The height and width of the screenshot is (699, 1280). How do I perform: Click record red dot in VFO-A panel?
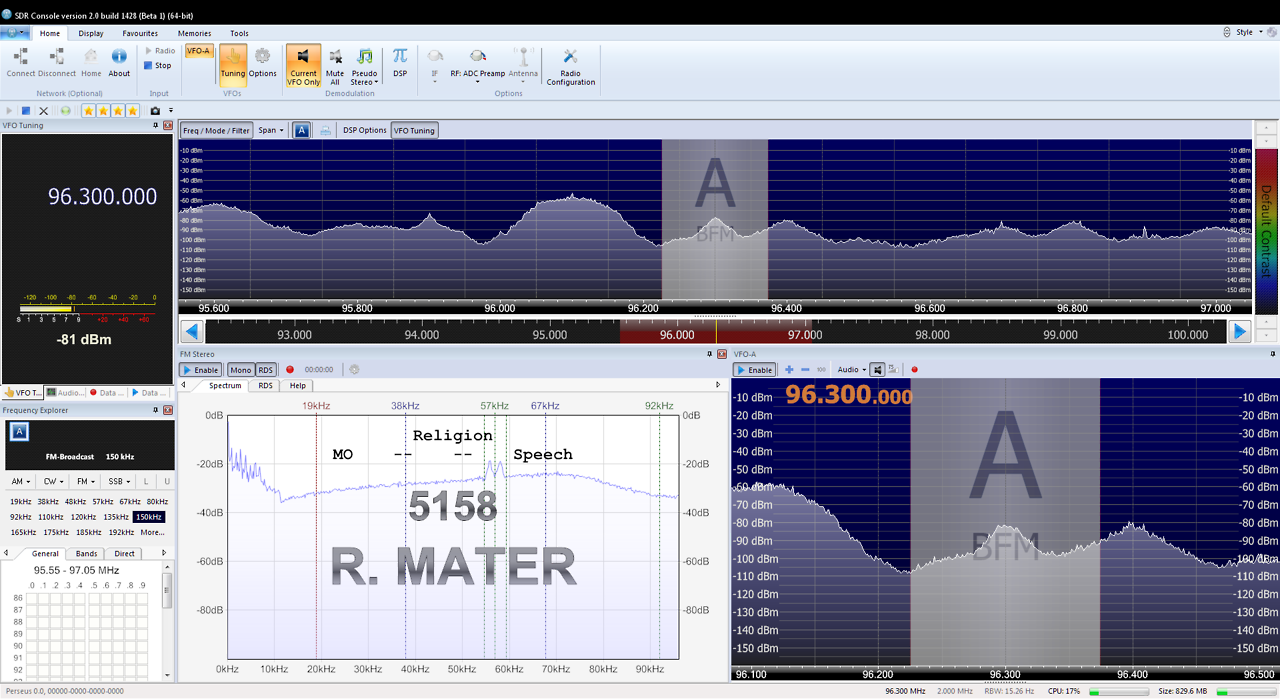pyautogui.click(x=914, y=370)
